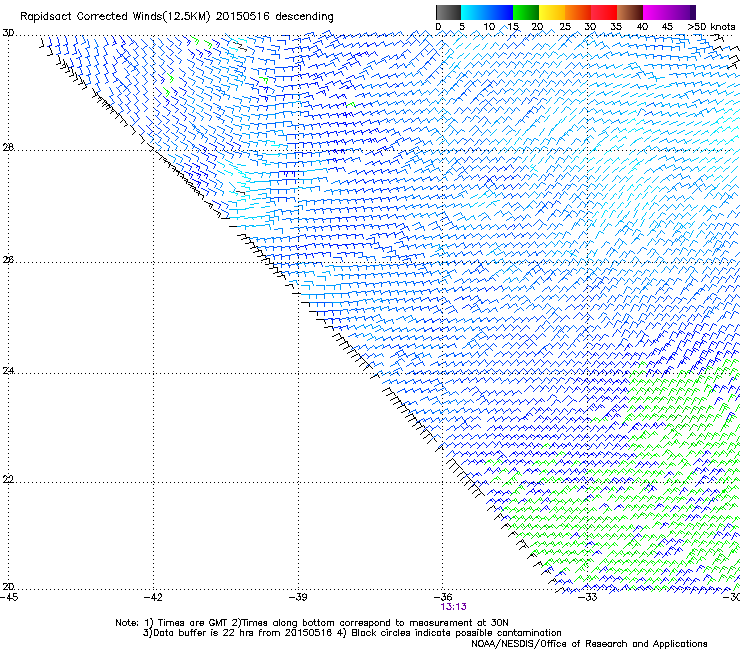740x650 pixels.
Task: Click the latitude axis label '30'
Action: [x=8, y=33]
